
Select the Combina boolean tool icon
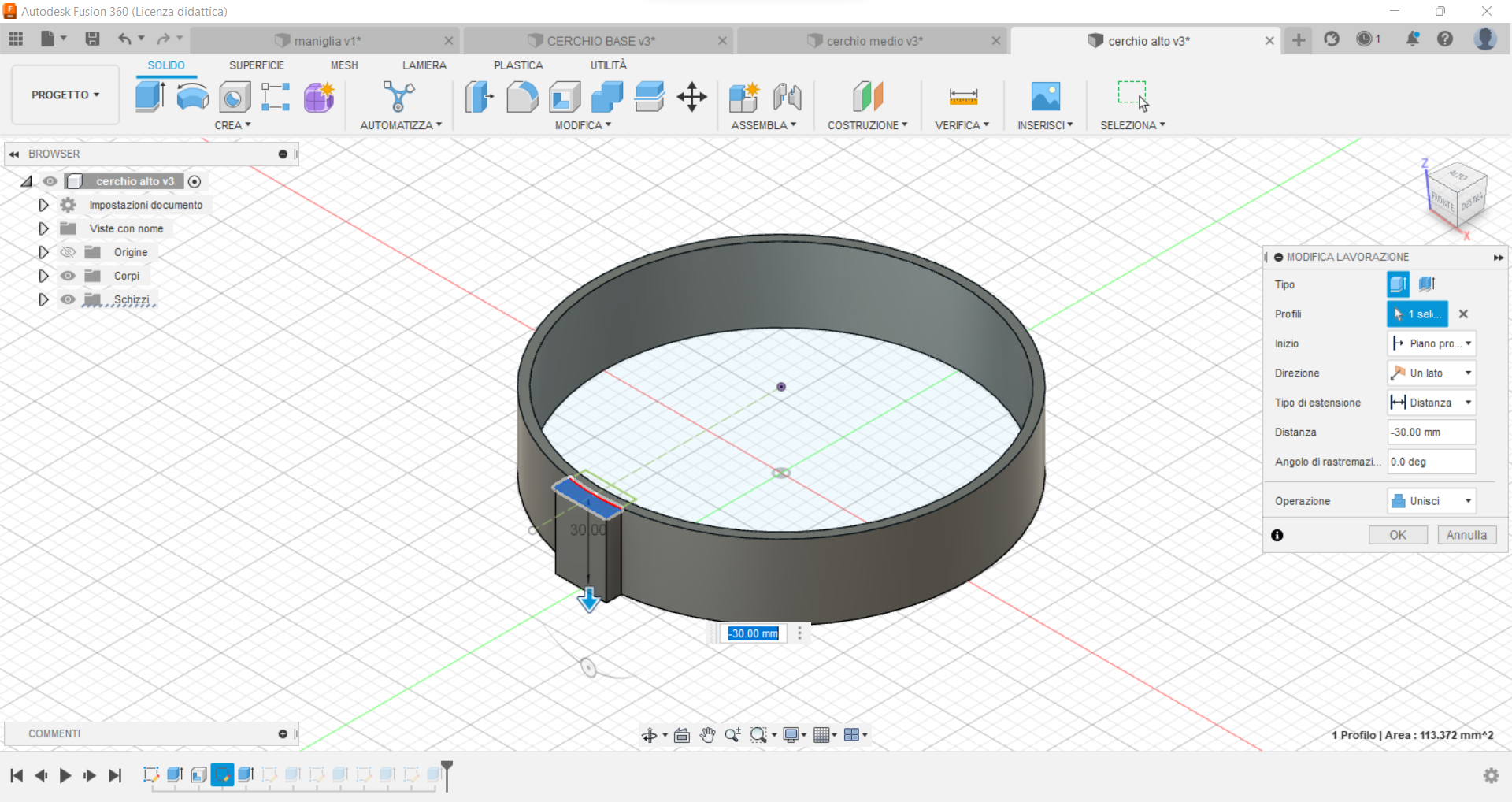pyautogui.click(x=606, y=97)
